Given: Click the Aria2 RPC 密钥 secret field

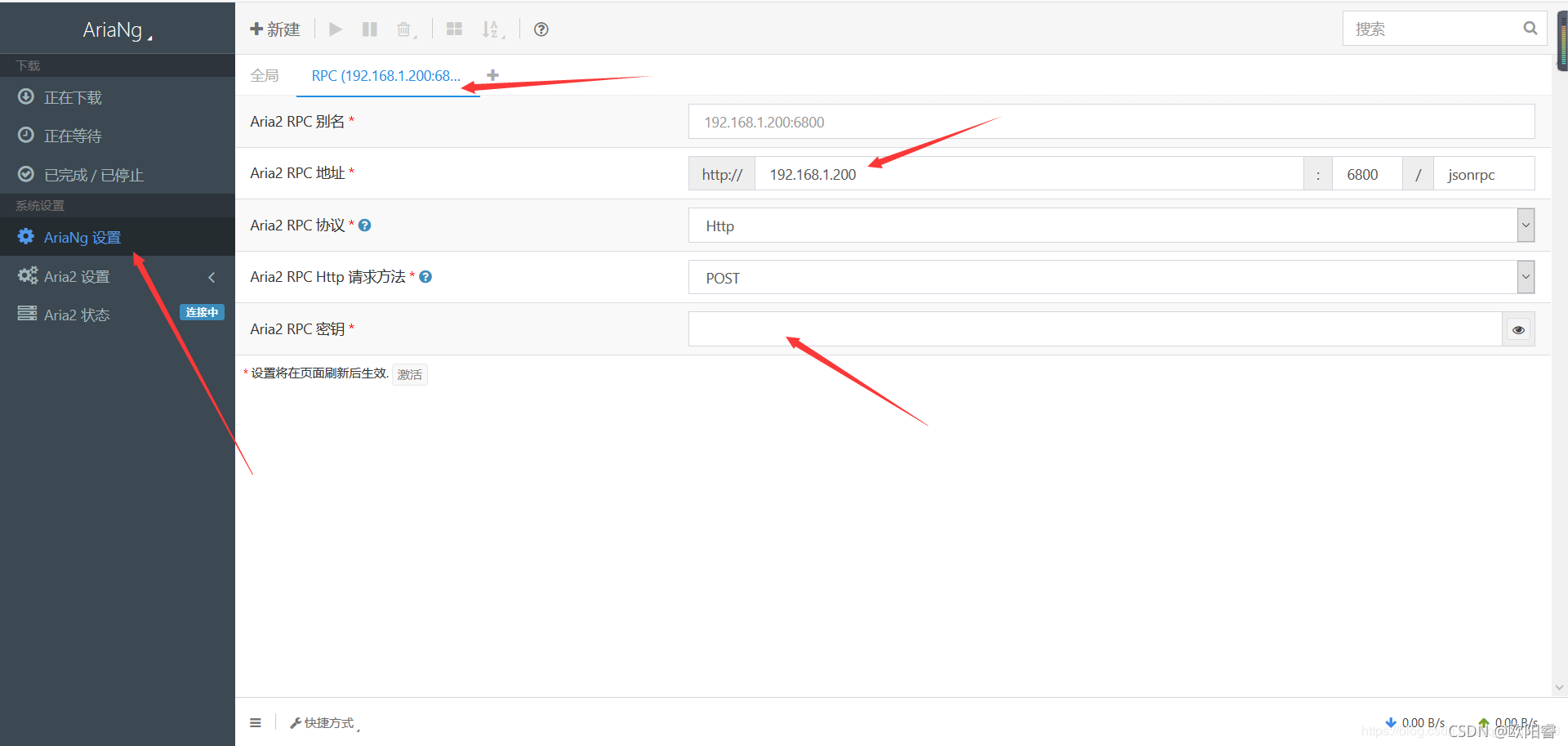Looking at the screenshot, I should tap(1095, 329).
